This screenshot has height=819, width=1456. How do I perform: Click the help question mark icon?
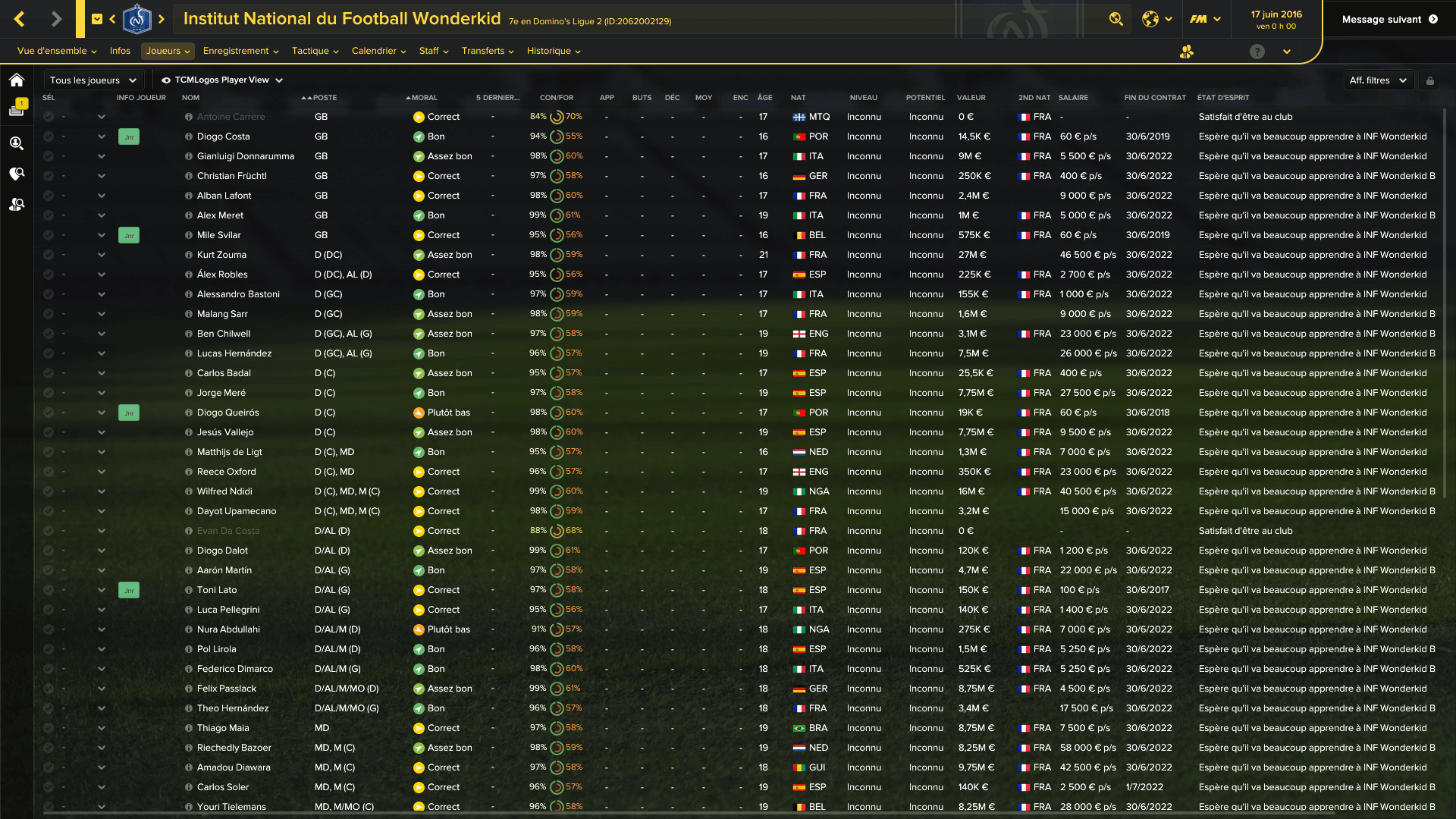(1257, 52)
